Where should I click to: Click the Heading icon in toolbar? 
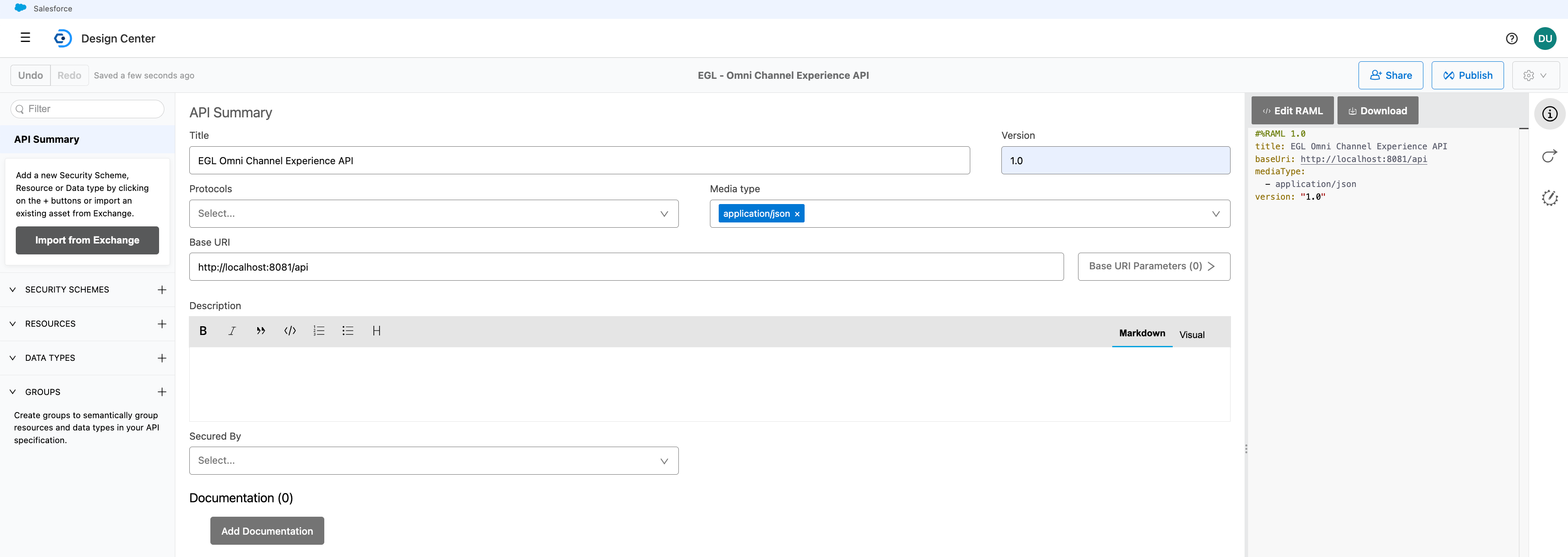(376, 331)
